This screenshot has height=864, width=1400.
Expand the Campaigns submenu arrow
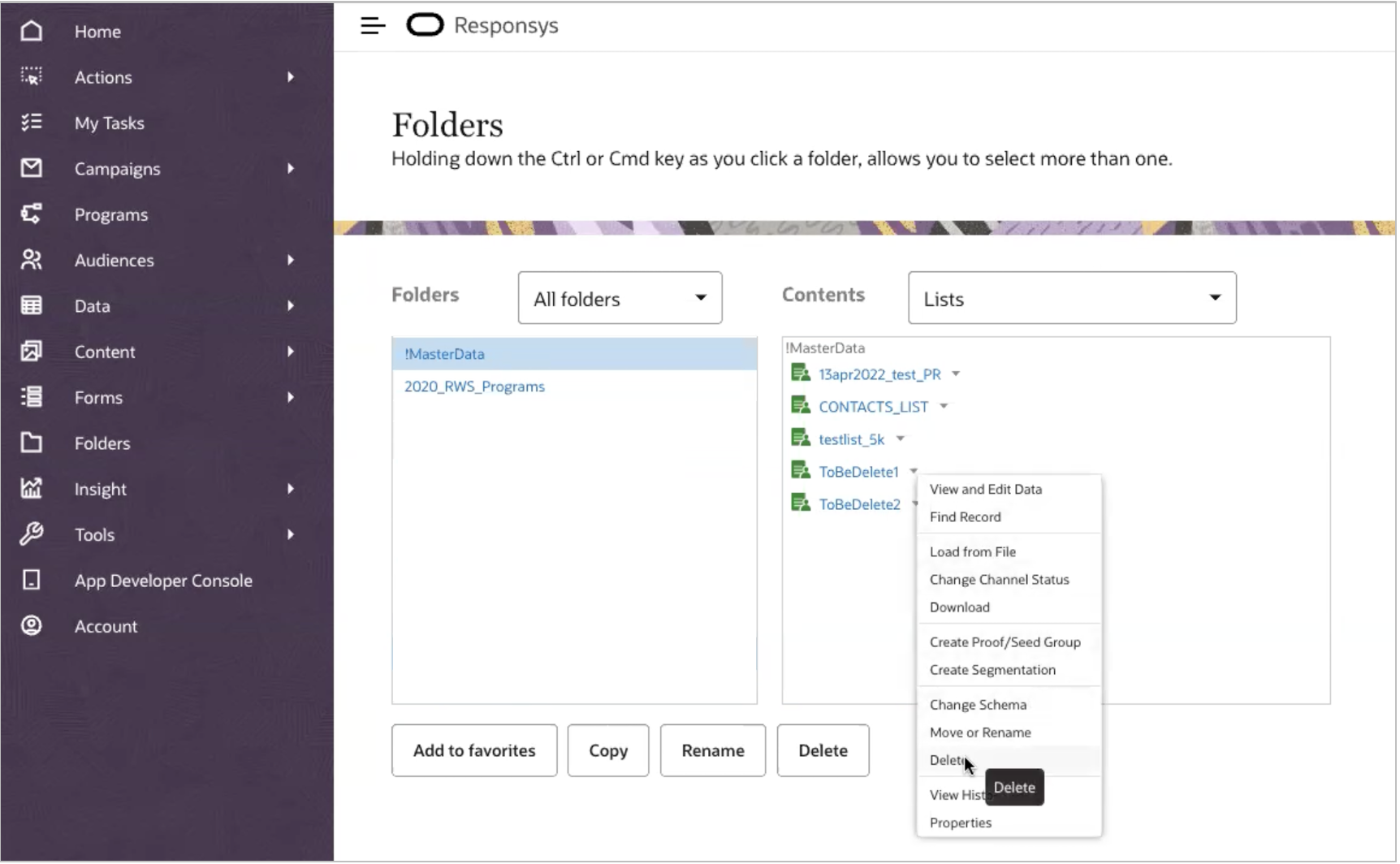(291, 168)
